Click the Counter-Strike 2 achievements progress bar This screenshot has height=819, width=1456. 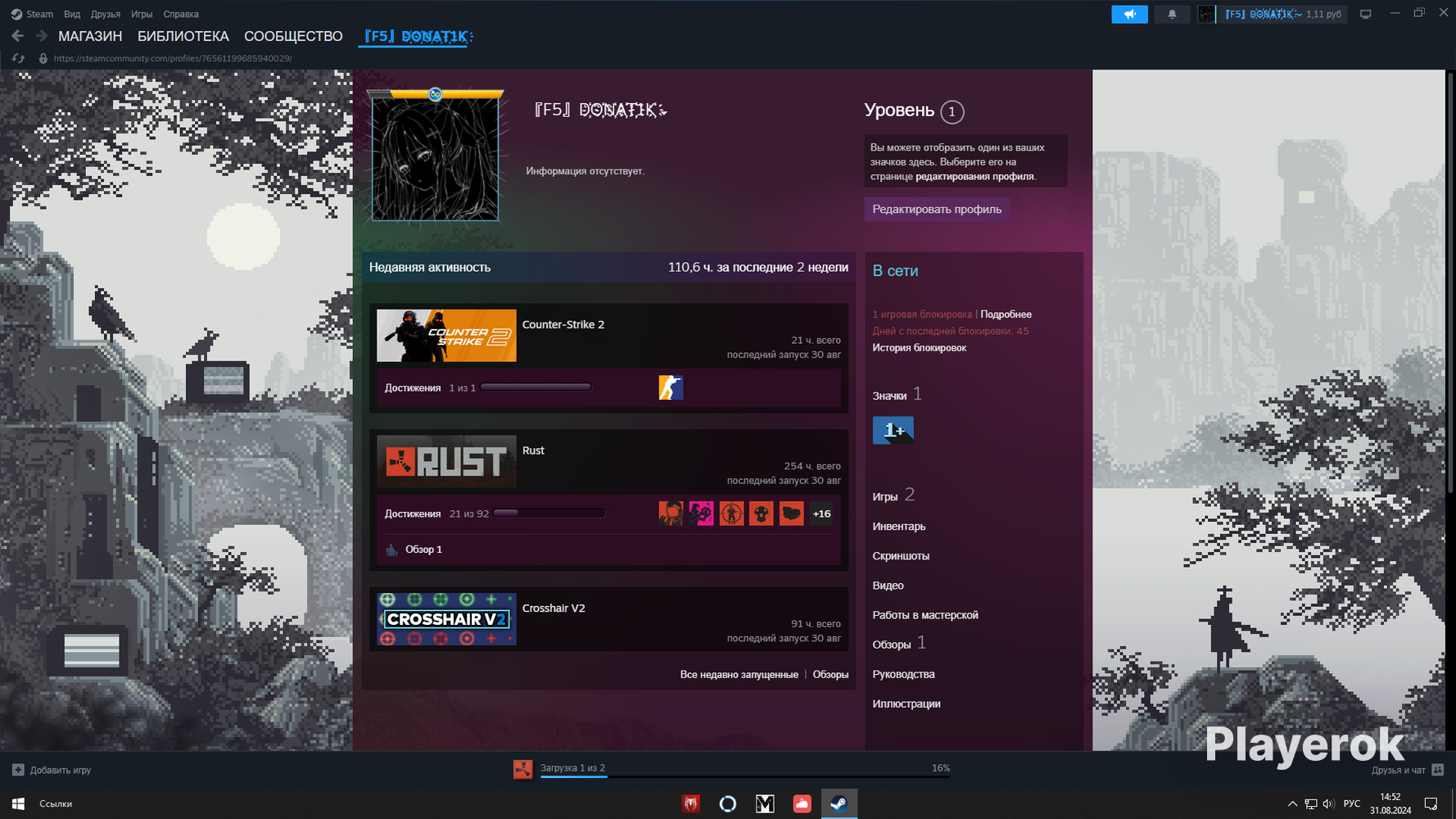(x=536, y=387)
